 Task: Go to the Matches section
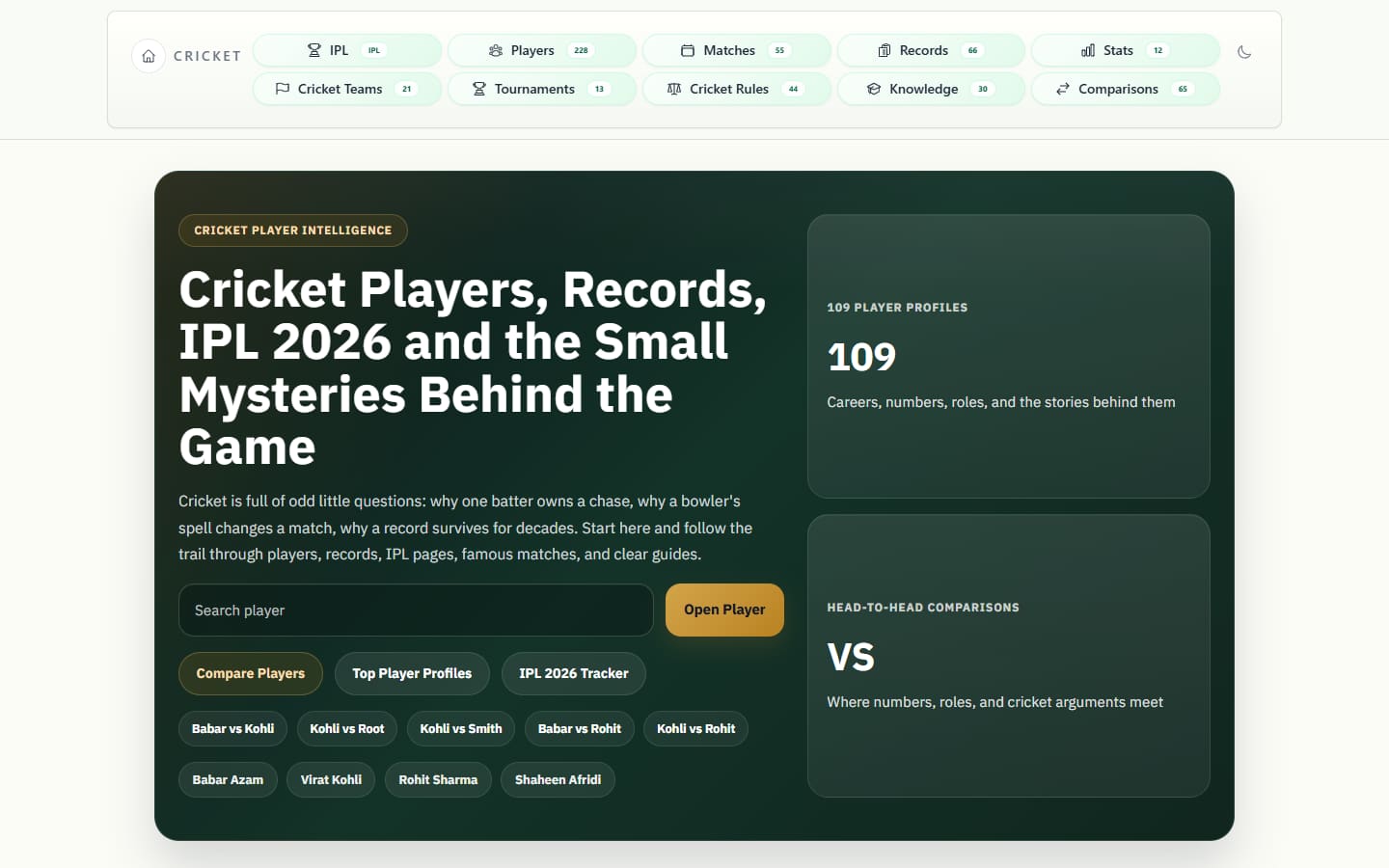pyautogui.click(x=737, y=50)
